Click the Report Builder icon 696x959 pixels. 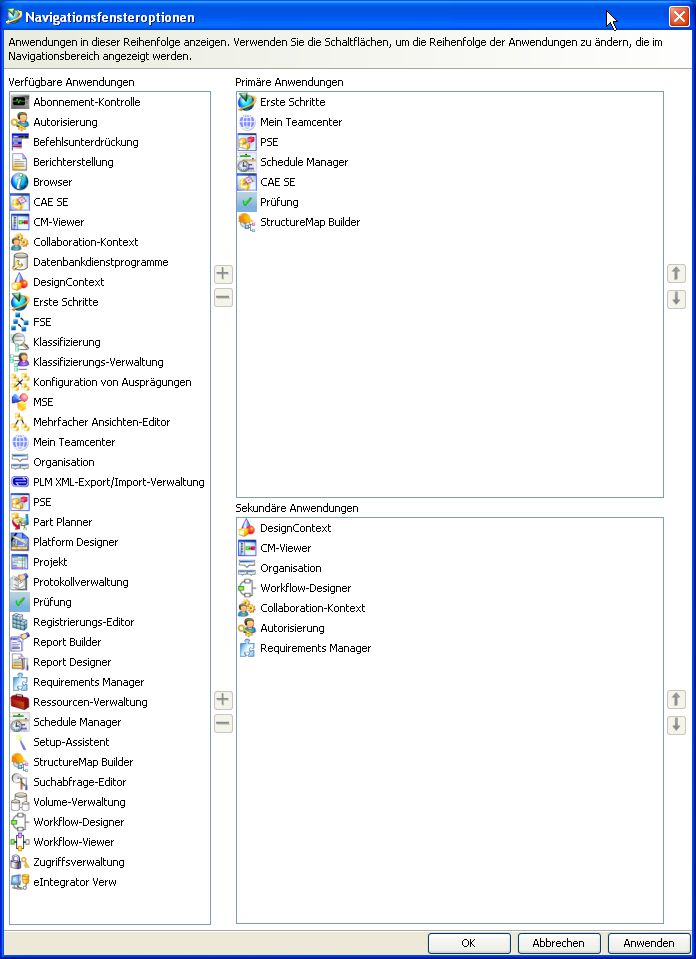20,642
